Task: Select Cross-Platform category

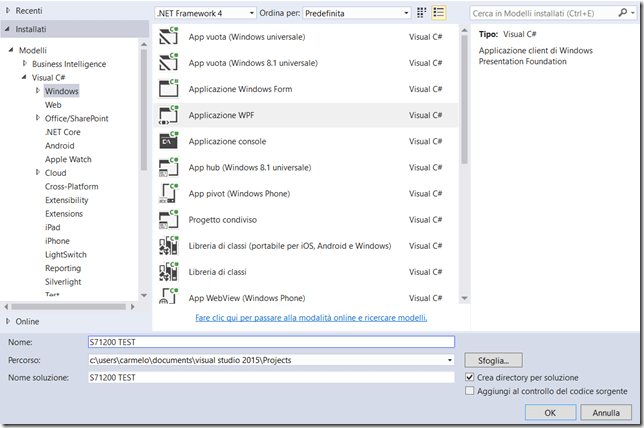Action: pos(71,186)
